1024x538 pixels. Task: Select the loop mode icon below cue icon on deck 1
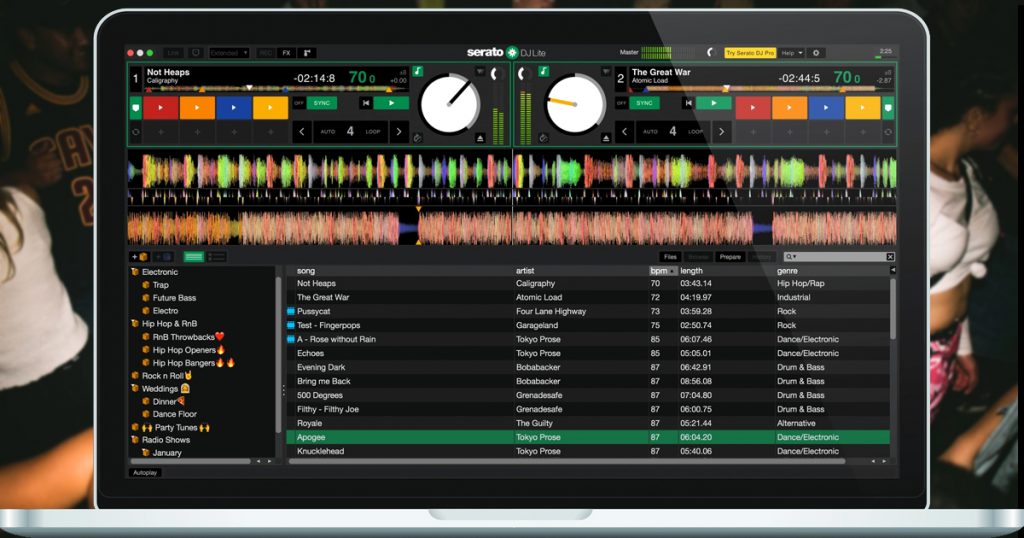point(136,132)
